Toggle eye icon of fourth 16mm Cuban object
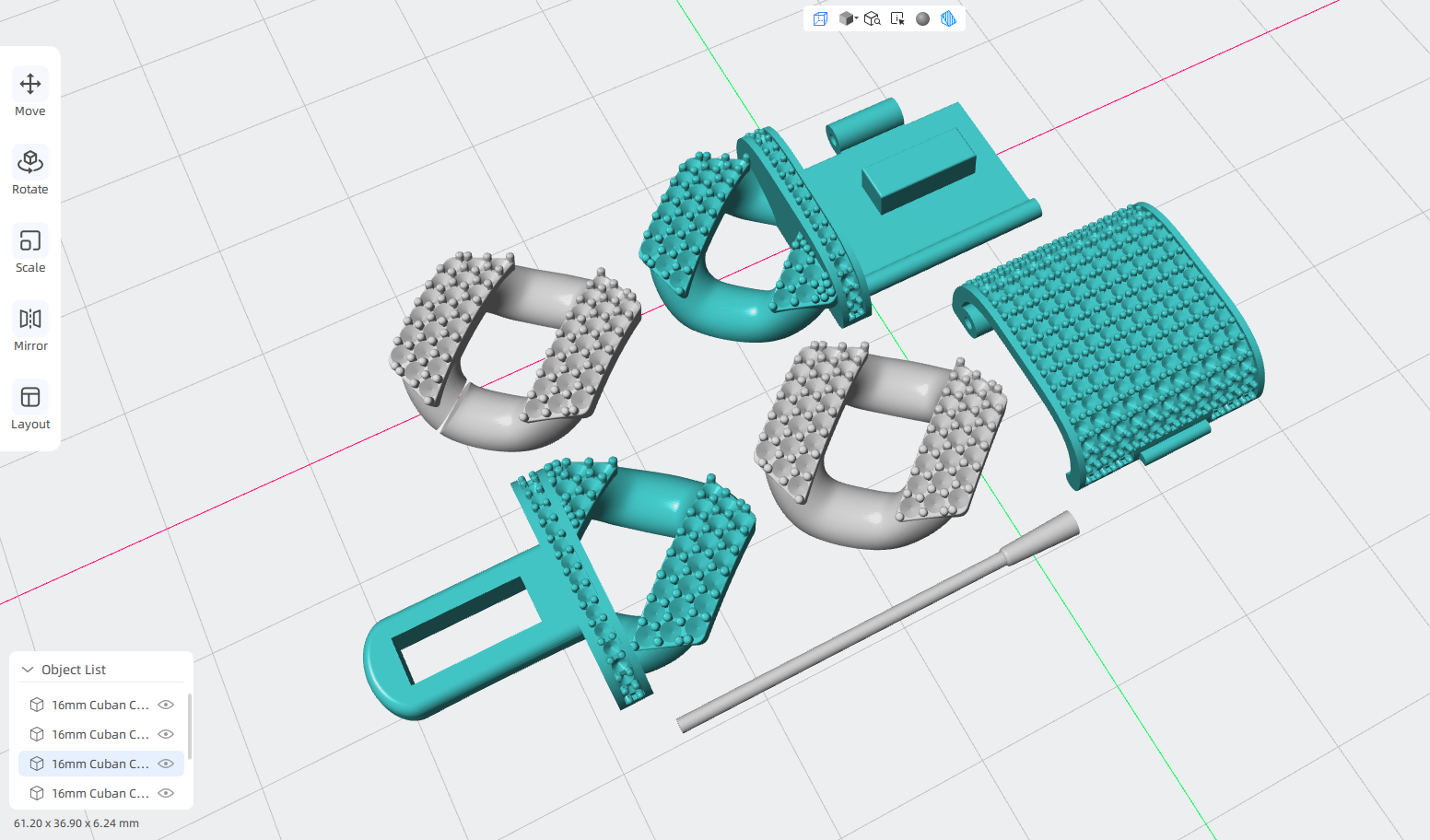This screenshot has height=840, width=1430. [x=166, y=793]
